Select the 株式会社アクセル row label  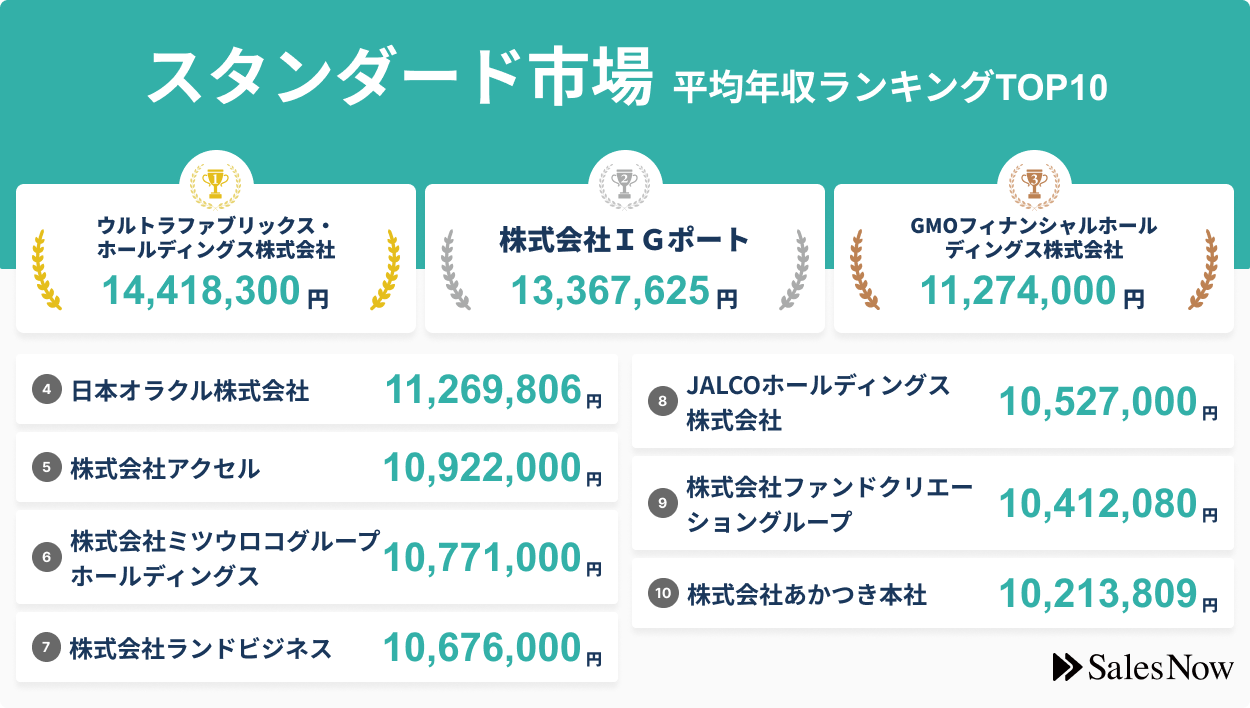point(165,468)
